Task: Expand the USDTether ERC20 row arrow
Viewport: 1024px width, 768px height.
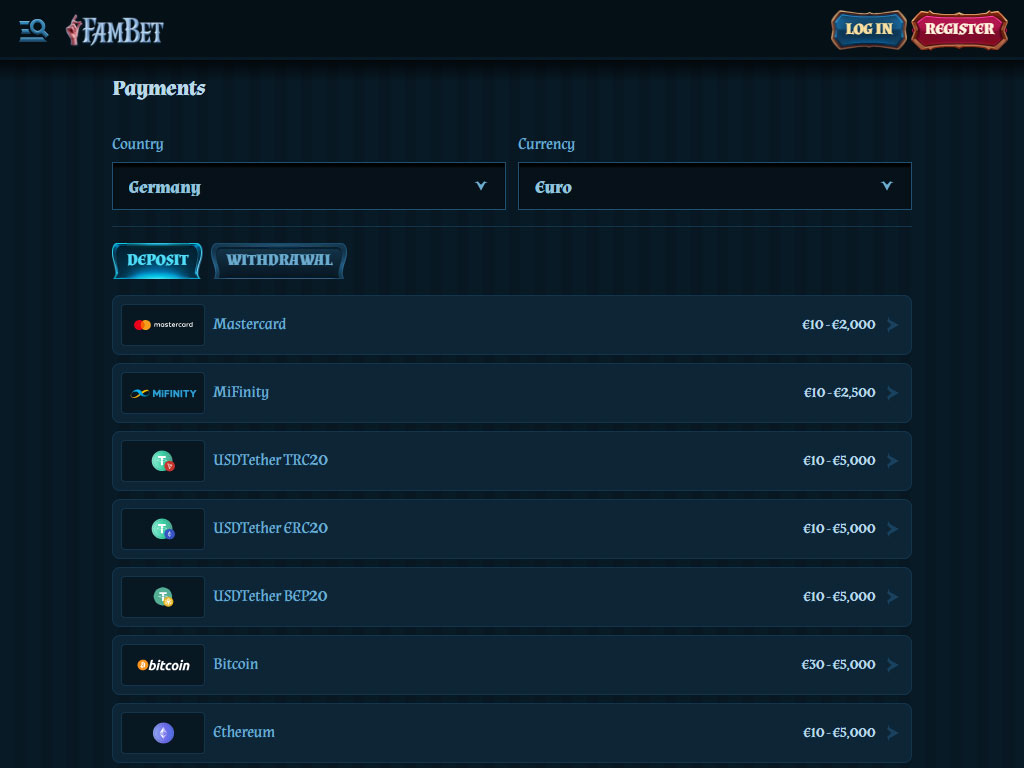Action: coord(893,528)
